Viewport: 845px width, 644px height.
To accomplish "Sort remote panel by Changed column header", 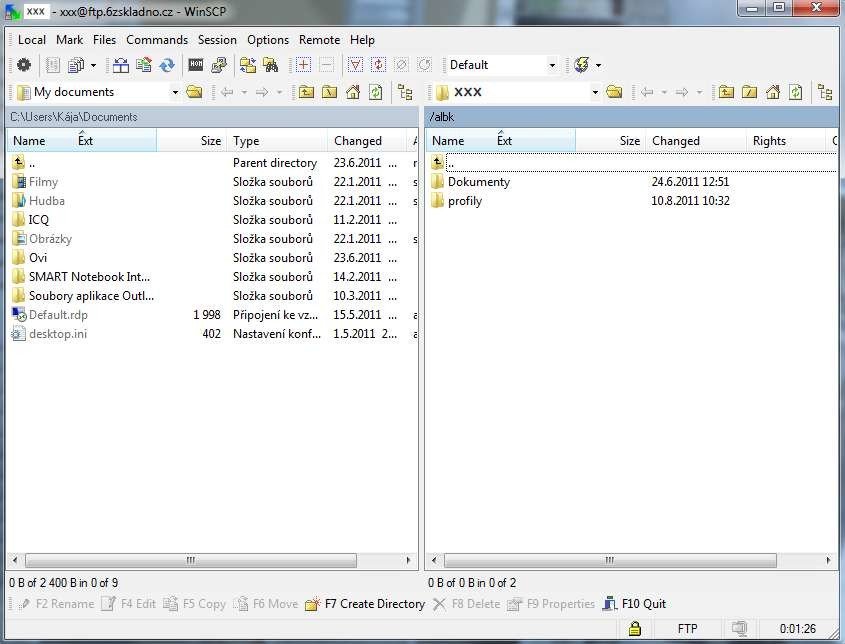I will pos(696,141).
